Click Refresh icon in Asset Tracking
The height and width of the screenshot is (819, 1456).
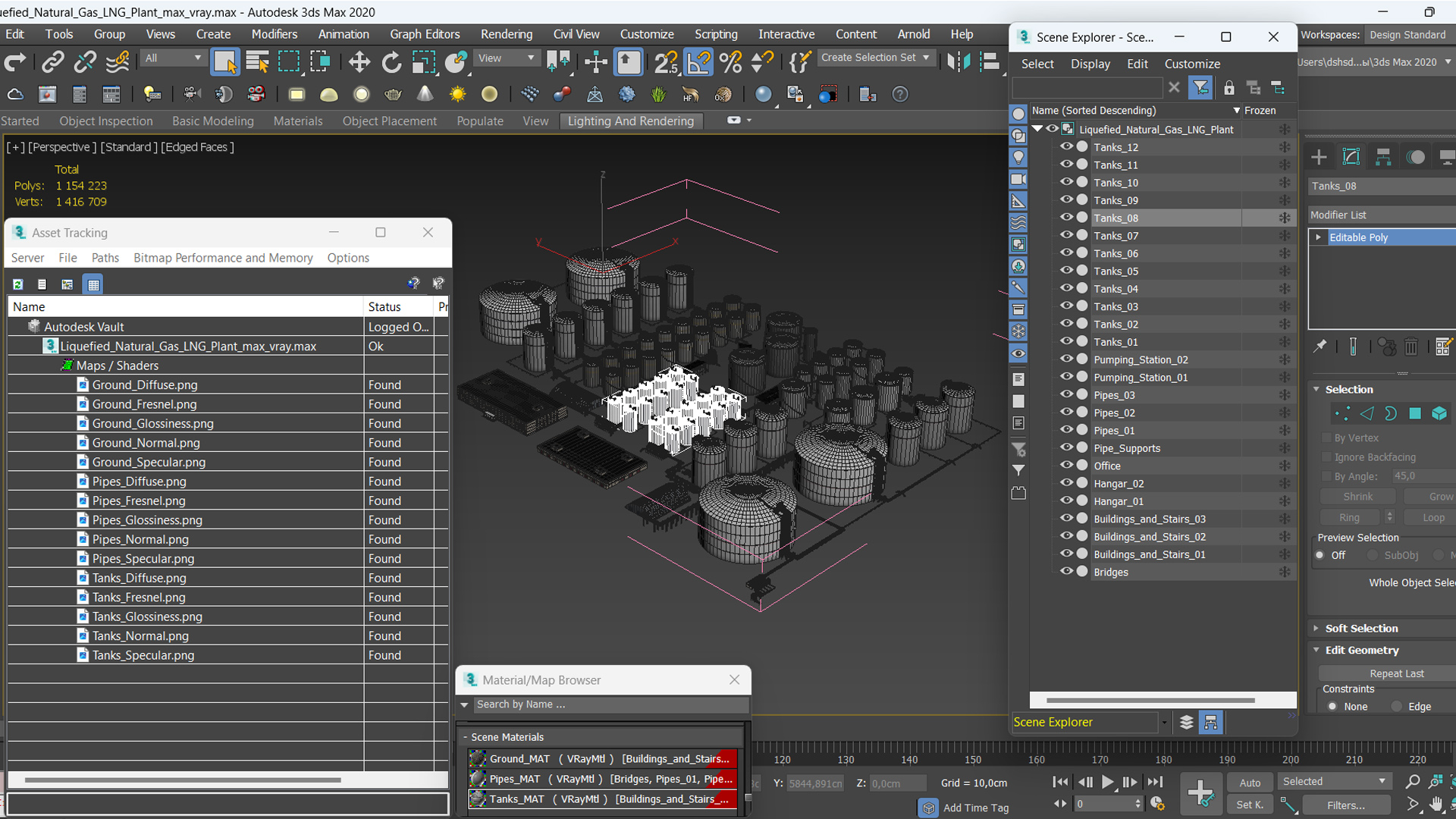[x=17, y=284]
